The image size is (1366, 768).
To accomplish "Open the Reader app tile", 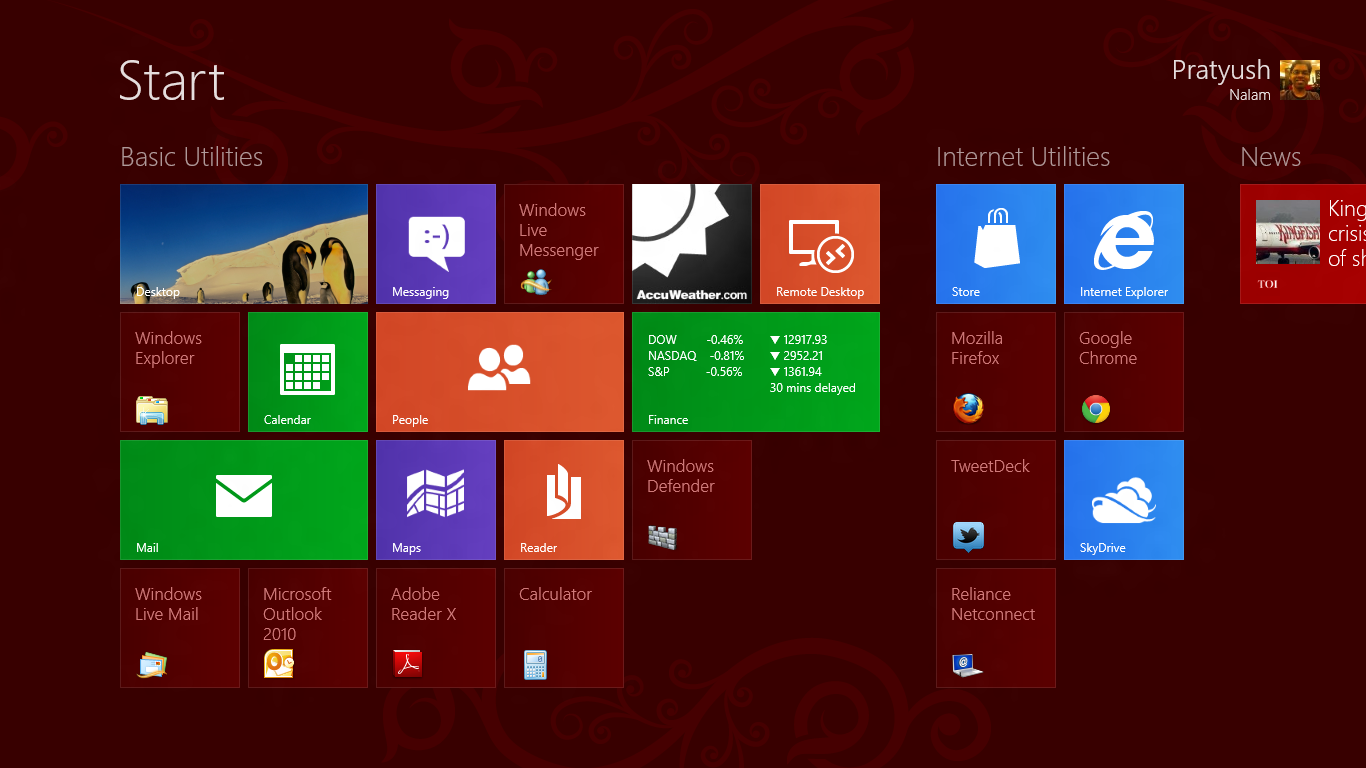I will (x=564, y=500).
